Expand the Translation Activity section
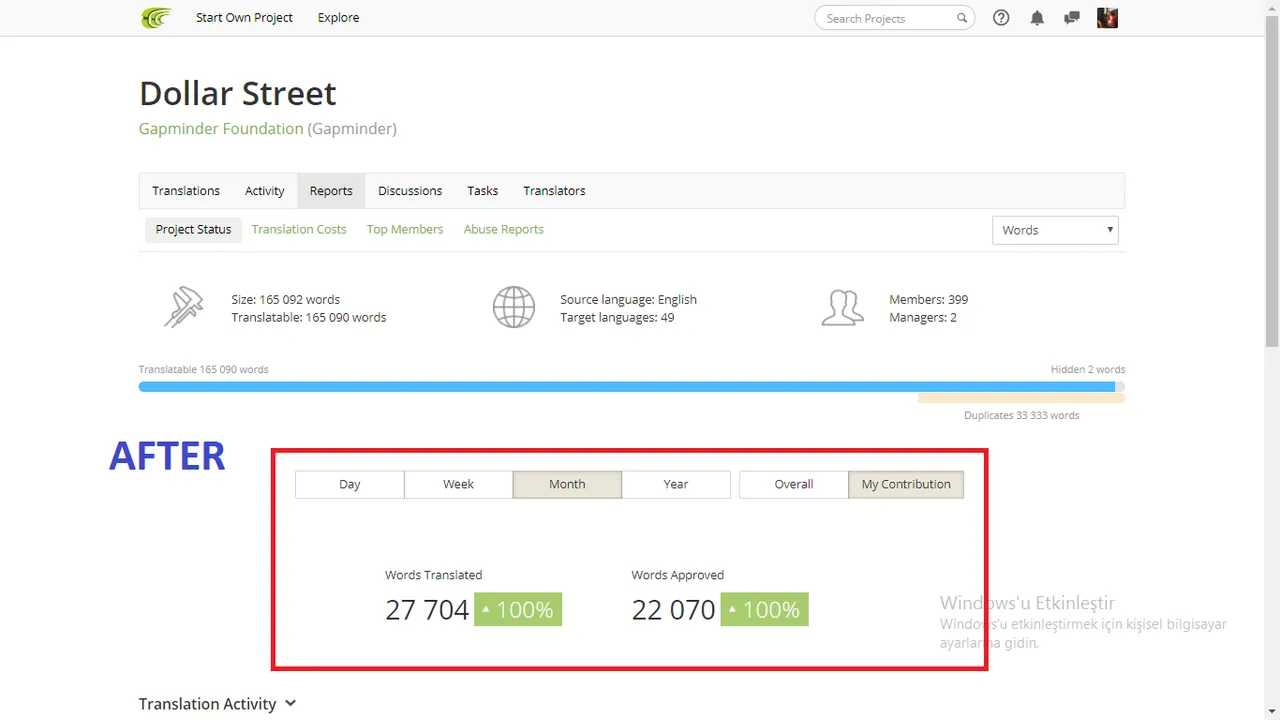 click(218, 704)
